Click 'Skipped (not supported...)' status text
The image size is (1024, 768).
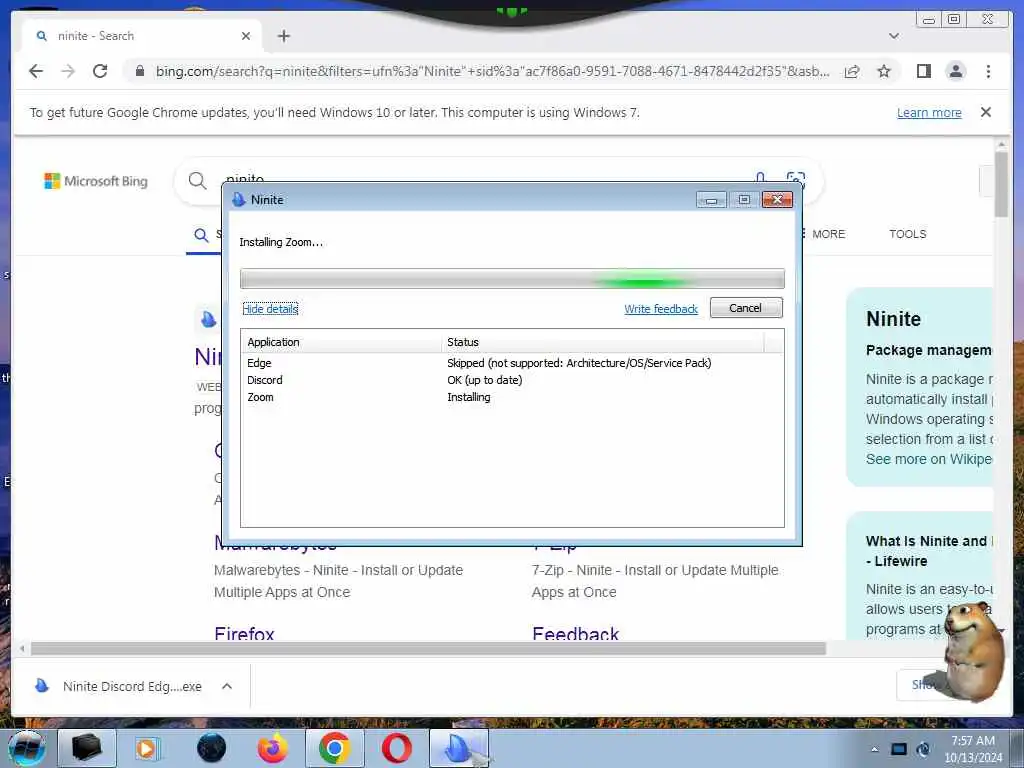click(x=579, y=363)
